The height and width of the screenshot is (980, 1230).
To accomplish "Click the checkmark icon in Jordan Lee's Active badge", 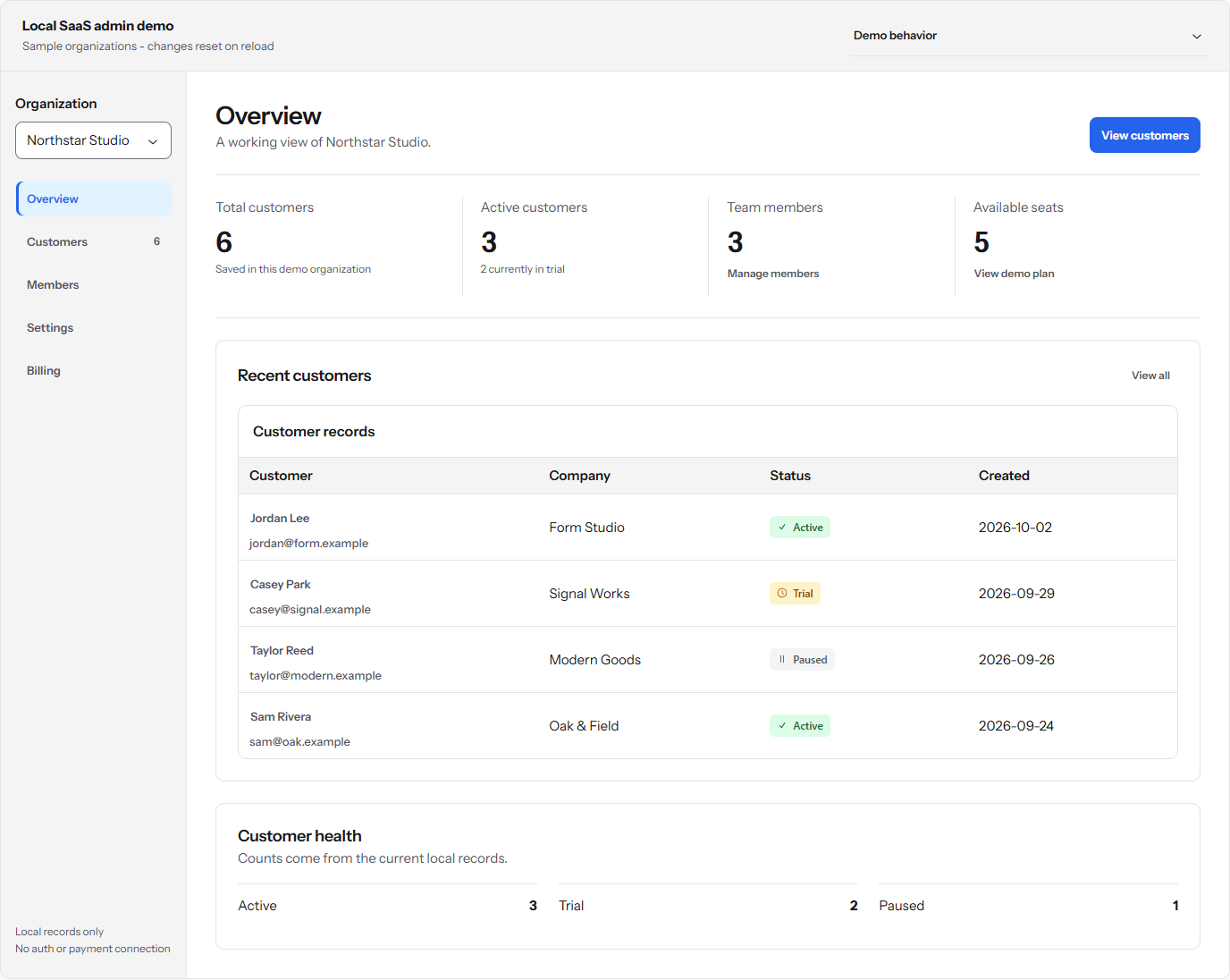I will point(782,528).
